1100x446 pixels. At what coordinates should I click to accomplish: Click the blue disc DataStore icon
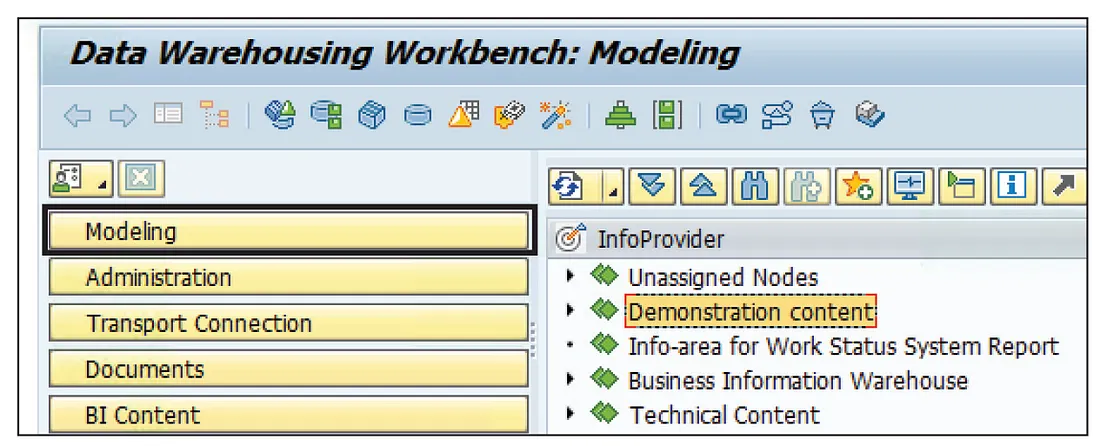coord(417,116)
